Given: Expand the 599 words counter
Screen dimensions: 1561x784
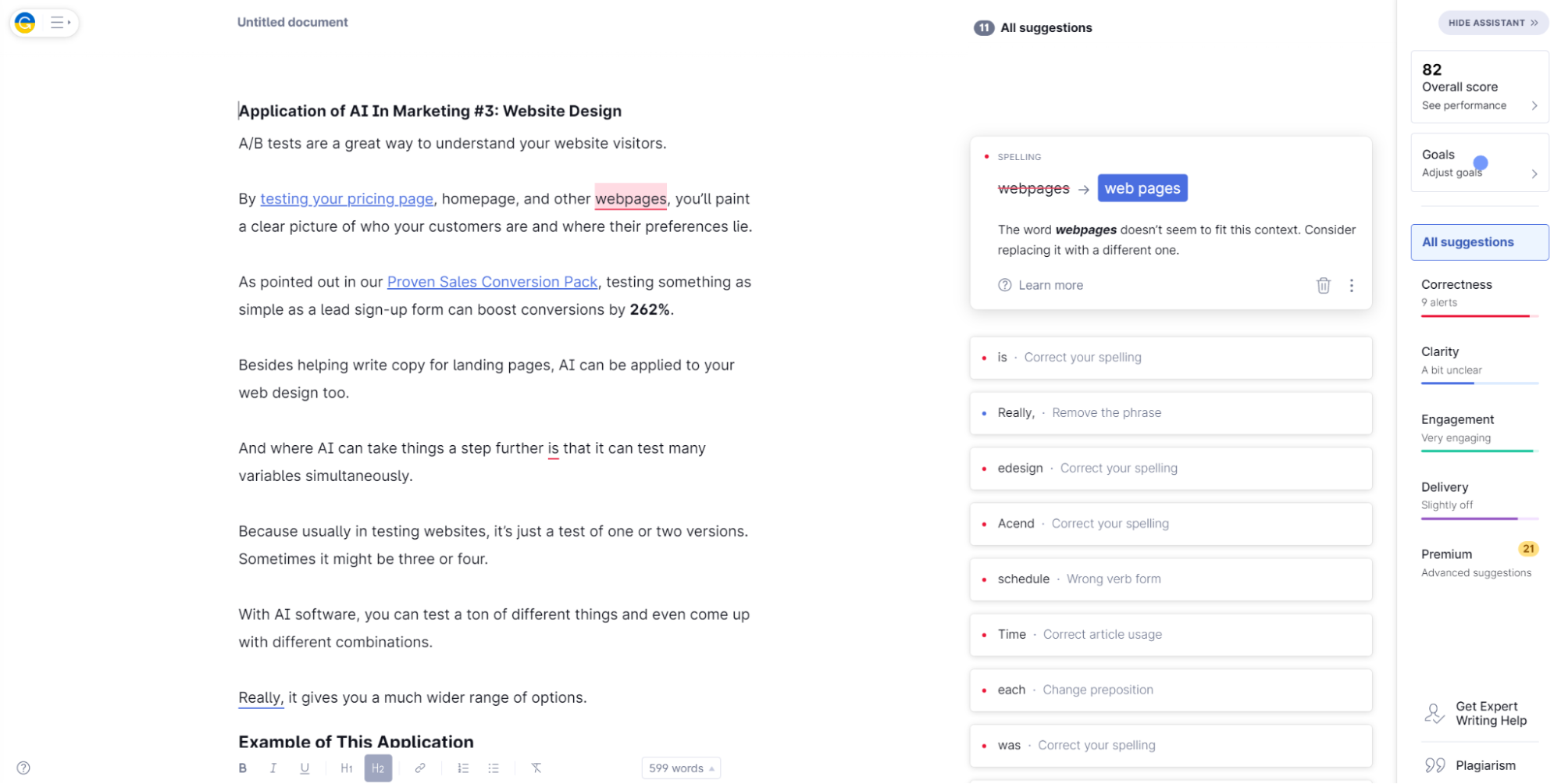Looking at the screenshot, I should coord(681,768).
